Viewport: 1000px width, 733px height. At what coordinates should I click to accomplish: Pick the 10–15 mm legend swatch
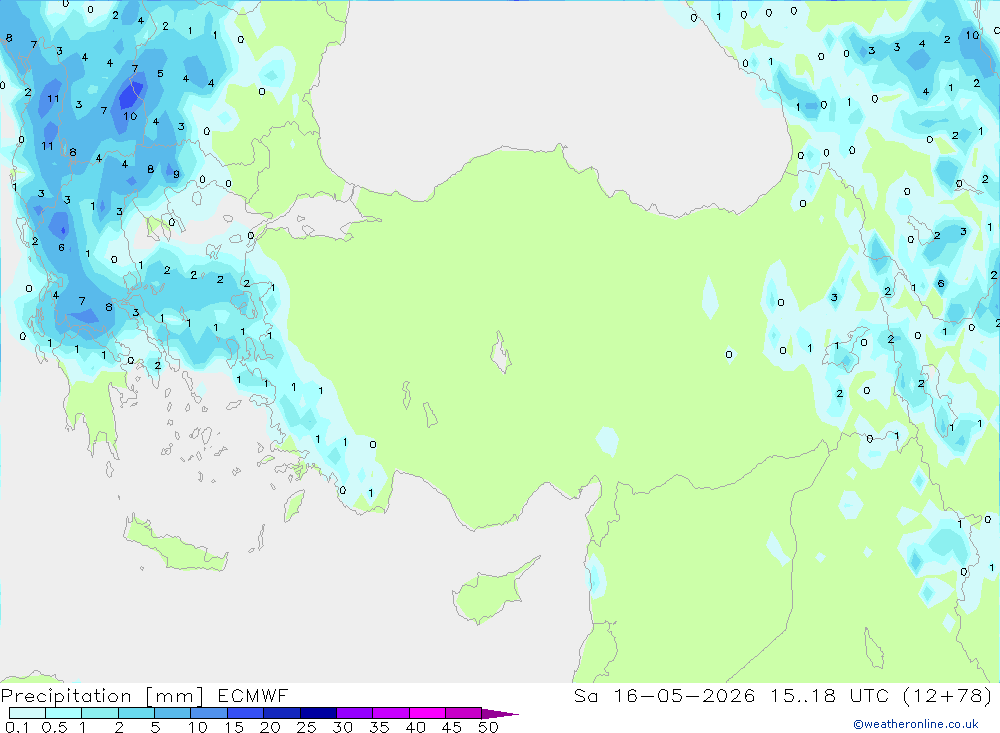[x=209, y=713]
